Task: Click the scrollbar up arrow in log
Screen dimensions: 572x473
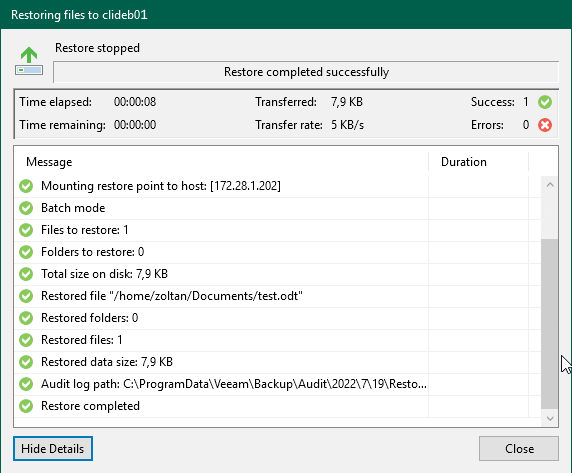Action: [x=550, y=185]
